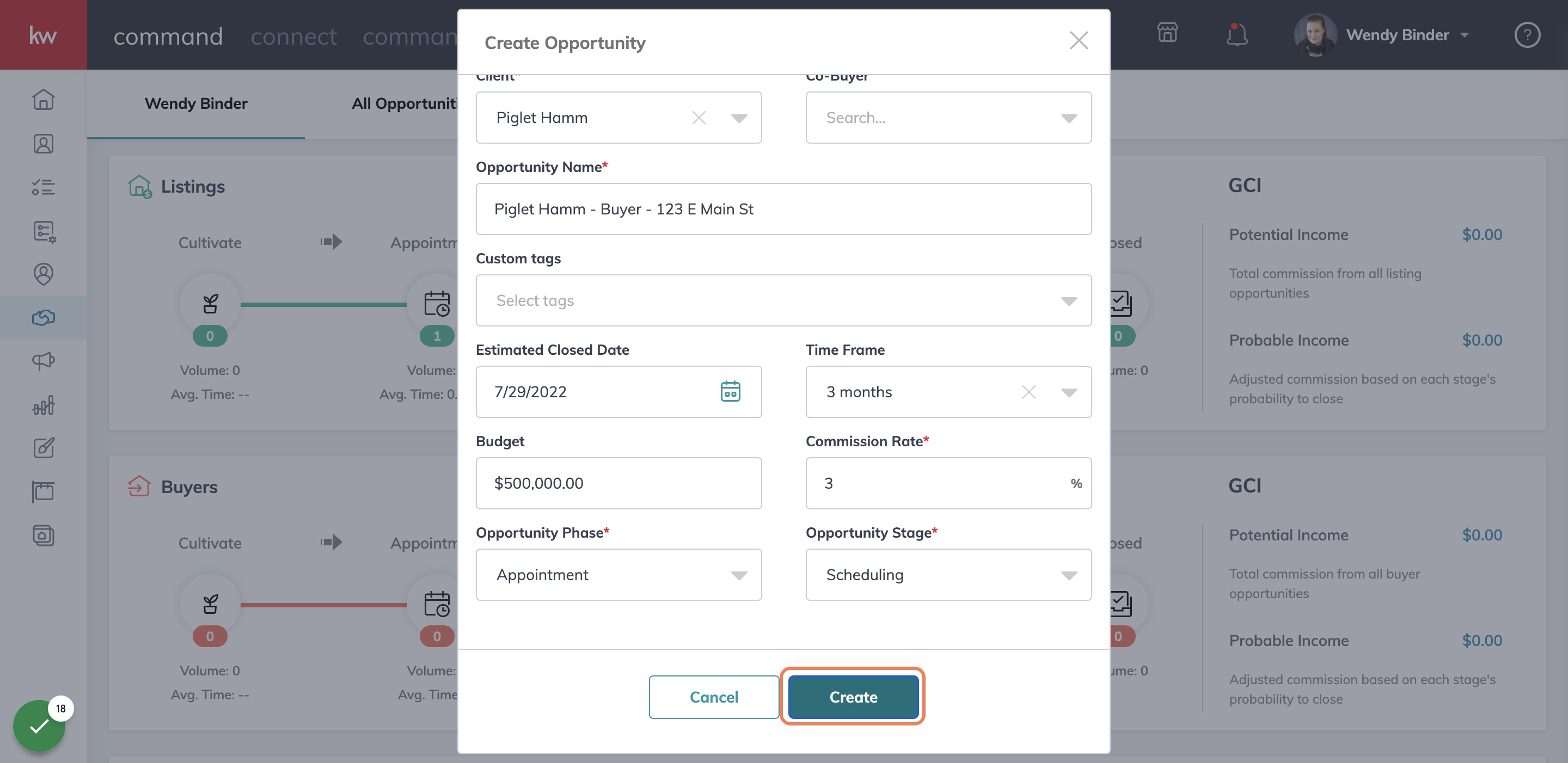This screenshot has width=1568, height=763.
Task: Open the Tasks checklist icon in the sidebar
Action: pyautogui.click(x=43, y=187)
